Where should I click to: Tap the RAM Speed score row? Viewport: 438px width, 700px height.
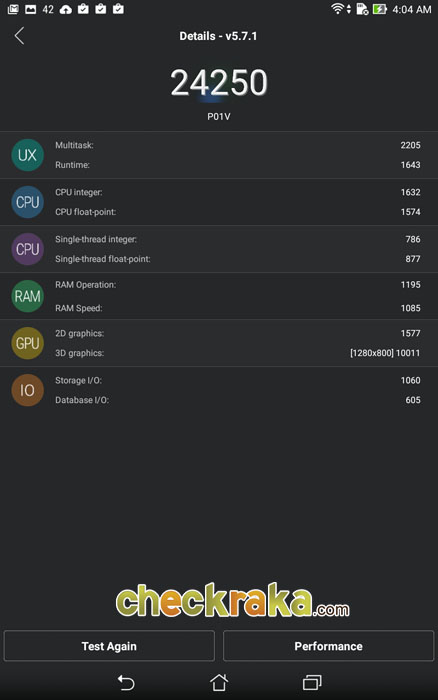point(238,308)
